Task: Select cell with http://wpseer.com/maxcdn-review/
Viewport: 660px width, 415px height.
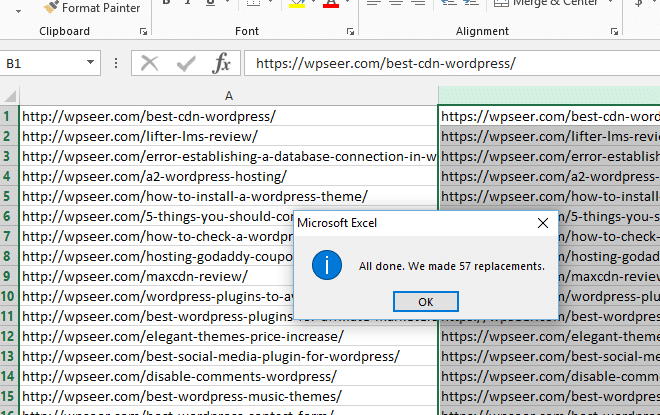Action: pyautogui.click(x=157, y=276)
